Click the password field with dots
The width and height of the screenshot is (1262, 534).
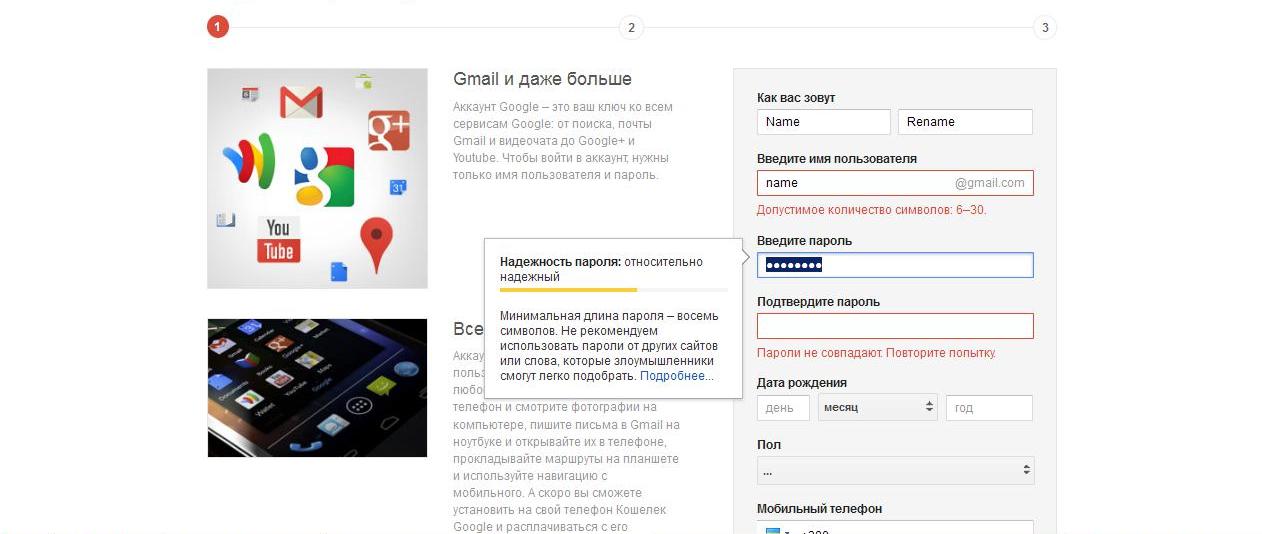(x=895, y=265)
